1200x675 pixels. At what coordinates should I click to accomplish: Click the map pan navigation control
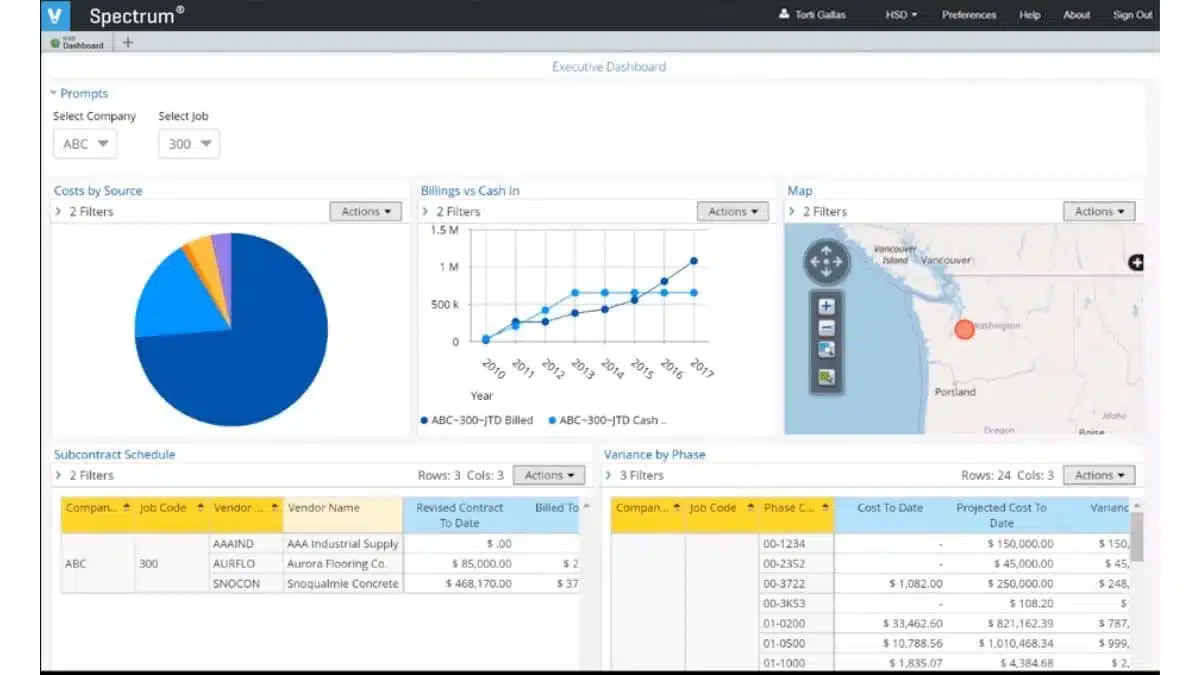coord(826,262)
